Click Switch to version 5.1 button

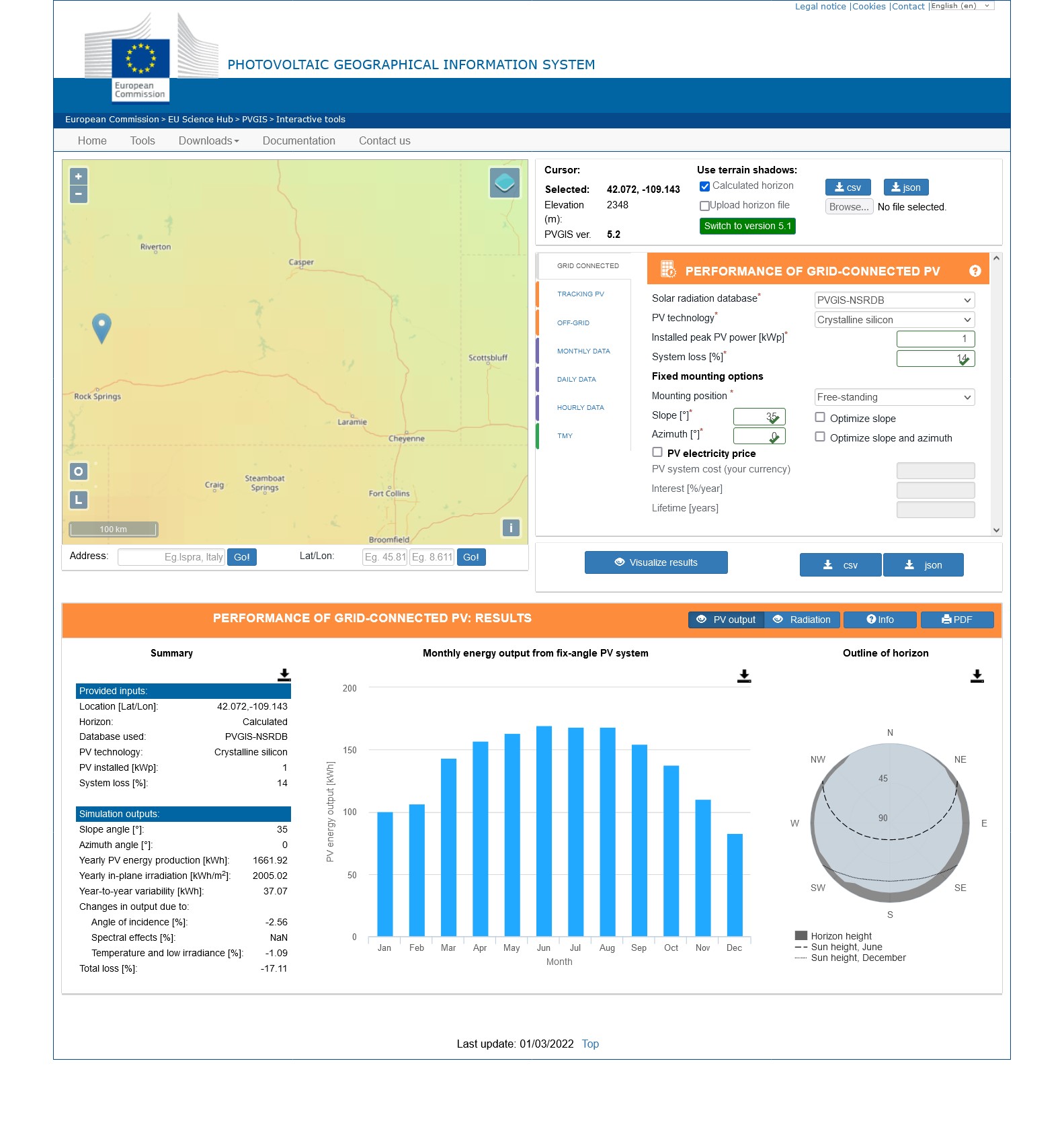(x=747, y=226)
